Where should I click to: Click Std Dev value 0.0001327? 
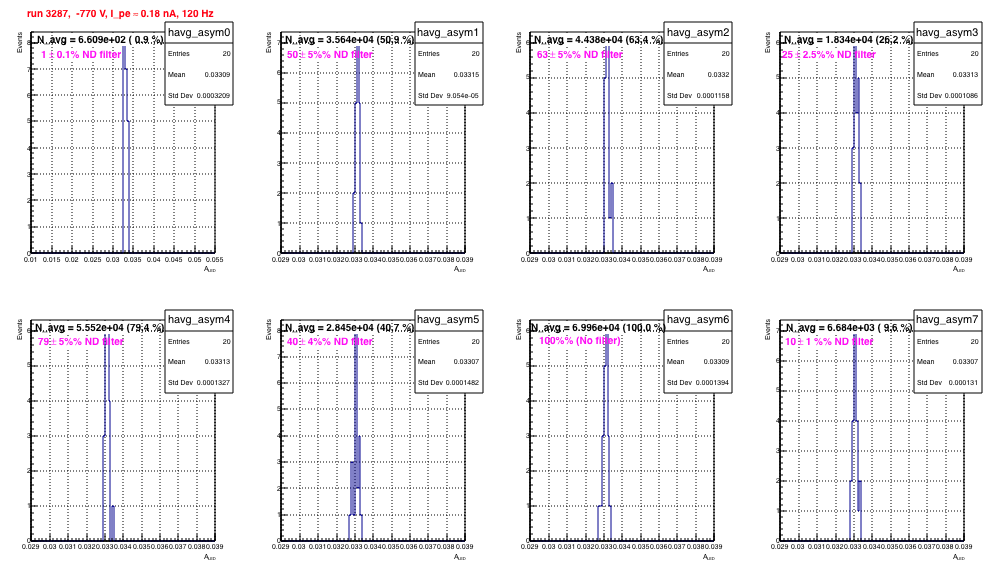coord(213,383)
